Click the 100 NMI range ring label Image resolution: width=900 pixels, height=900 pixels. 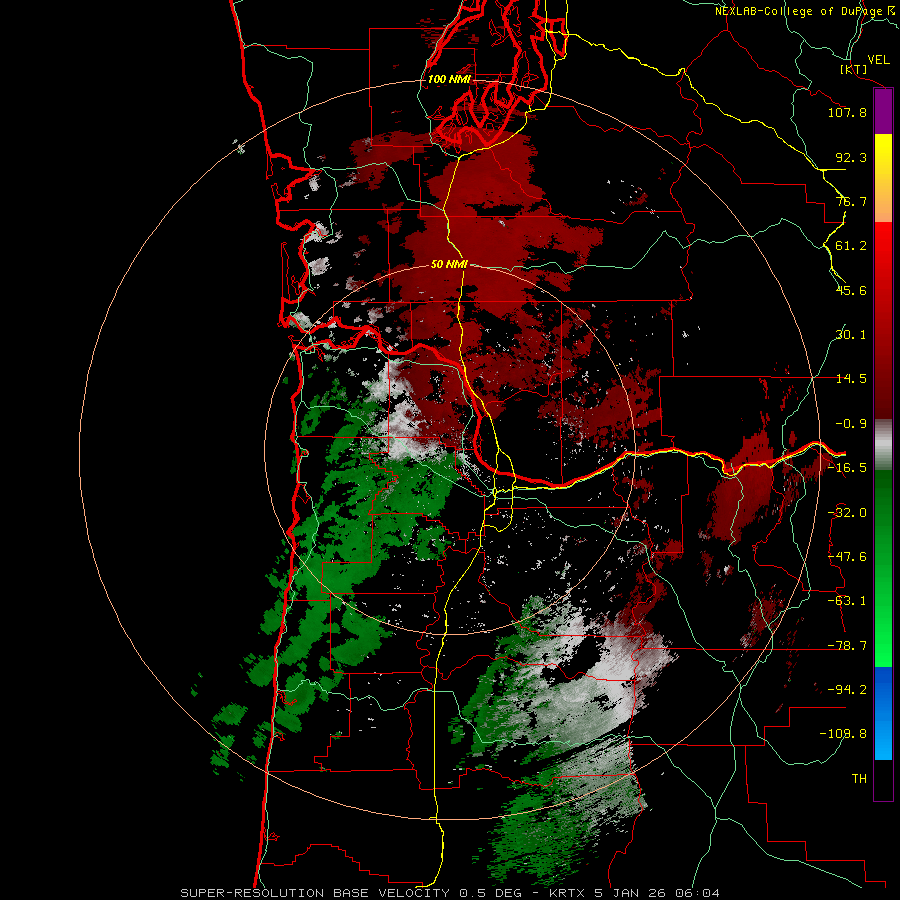pyautogui.click(x=449, y=79)
